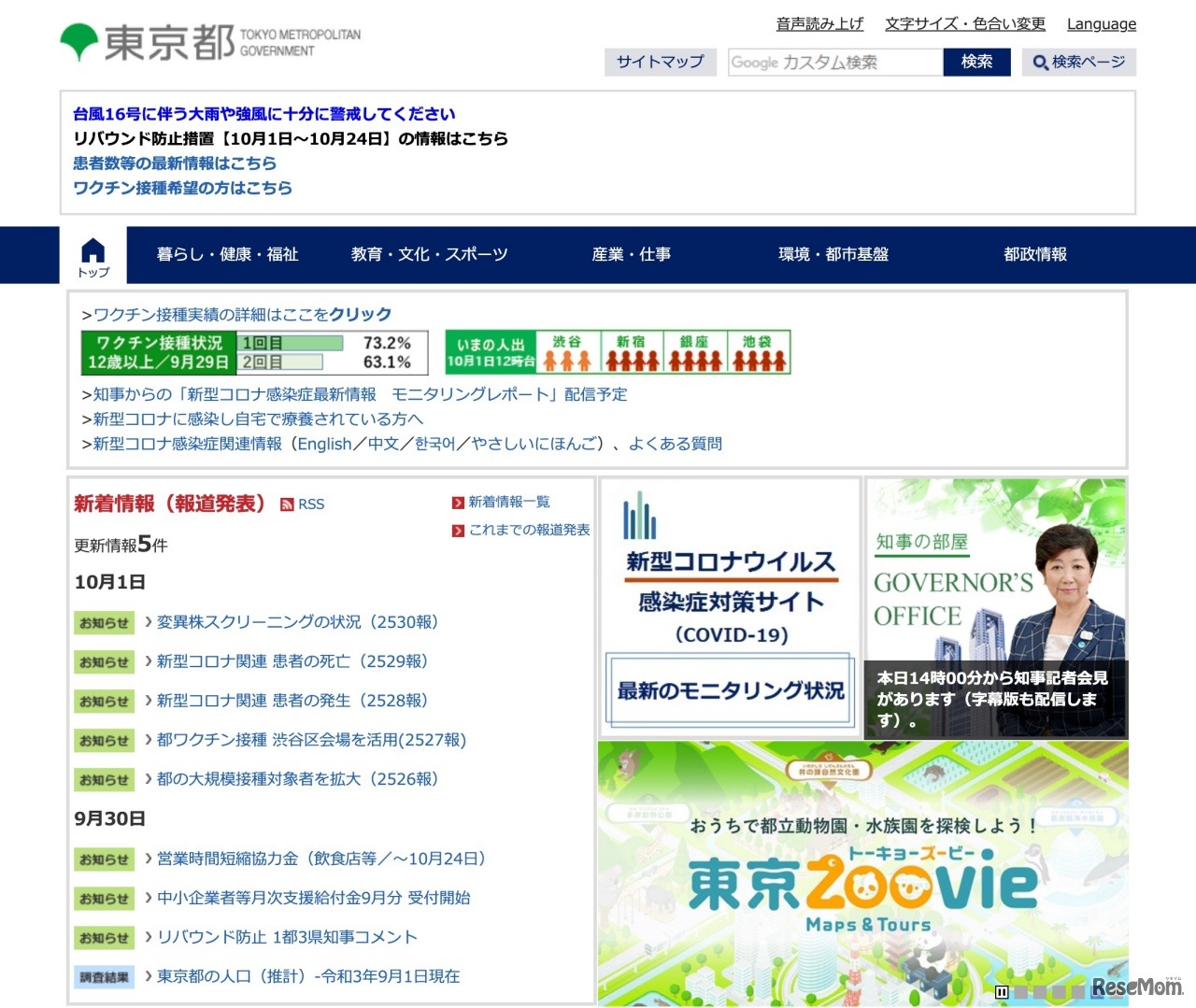Viewport: 1196px width, 1008px height.
Task: Click the 10月1日 date heading
Action: click(110, 582)
